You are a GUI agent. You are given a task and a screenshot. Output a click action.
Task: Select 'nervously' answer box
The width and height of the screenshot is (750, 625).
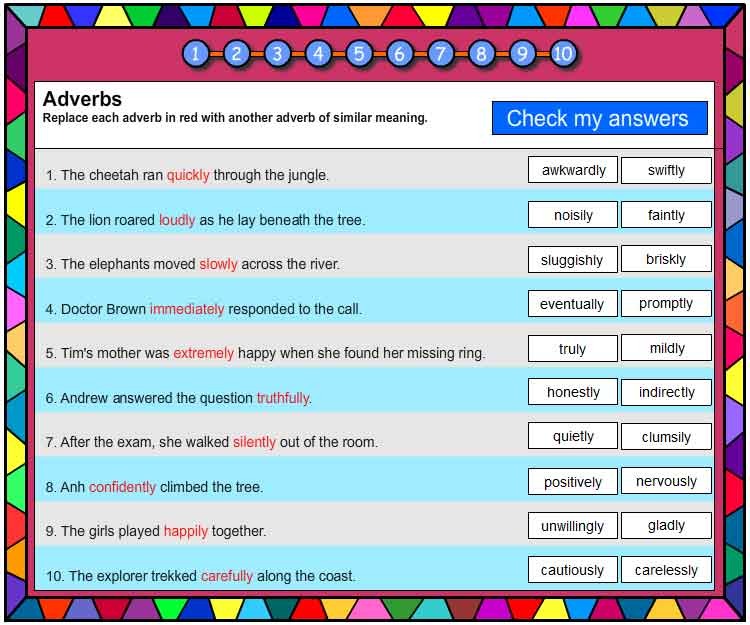(x=666, y=481)
